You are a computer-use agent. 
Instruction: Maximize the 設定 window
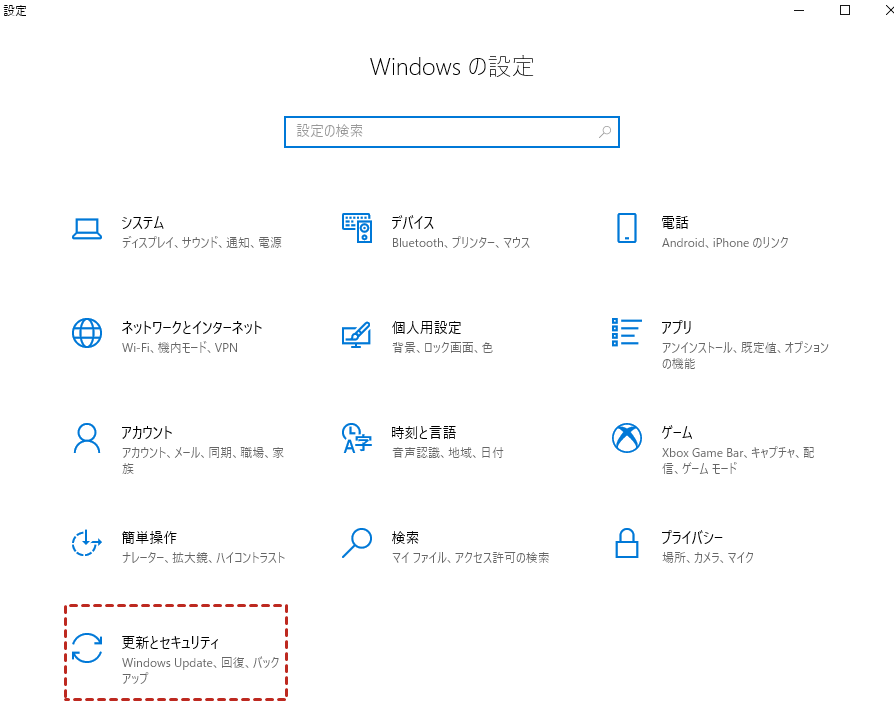[x=845, y=10]
